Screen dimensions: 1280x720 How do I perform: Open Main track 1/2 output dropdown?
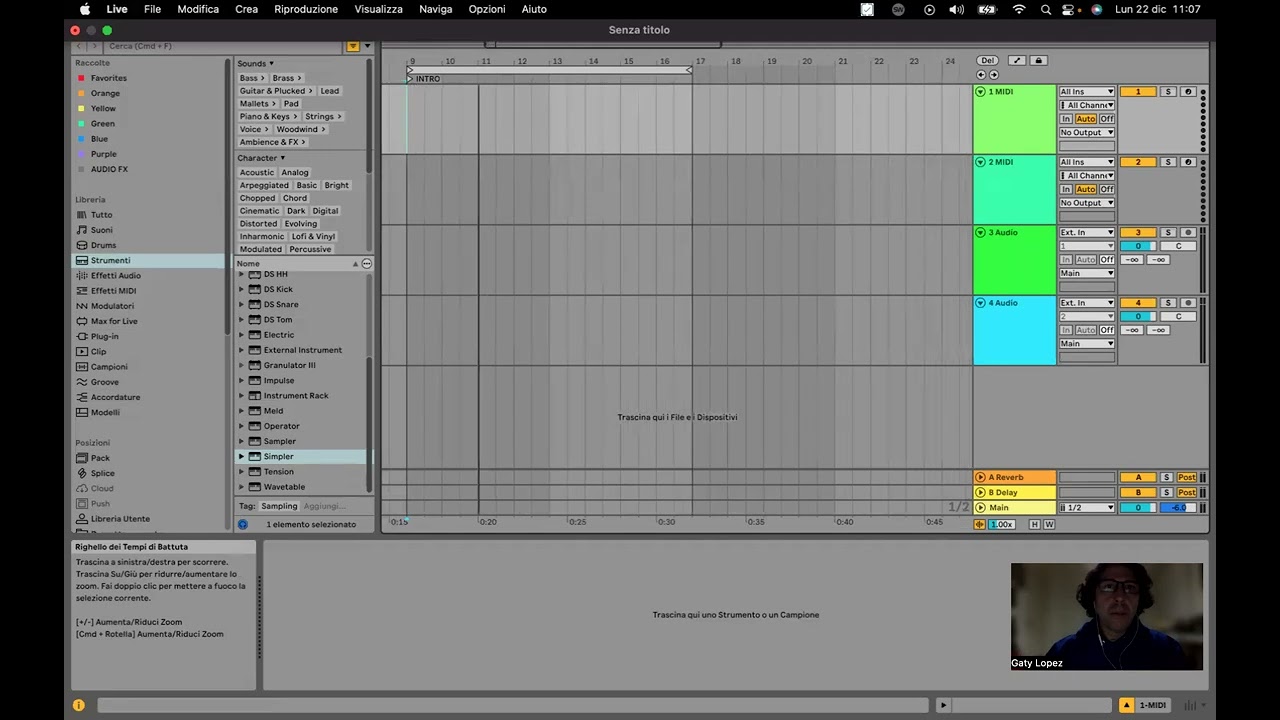click(1087, 508)
